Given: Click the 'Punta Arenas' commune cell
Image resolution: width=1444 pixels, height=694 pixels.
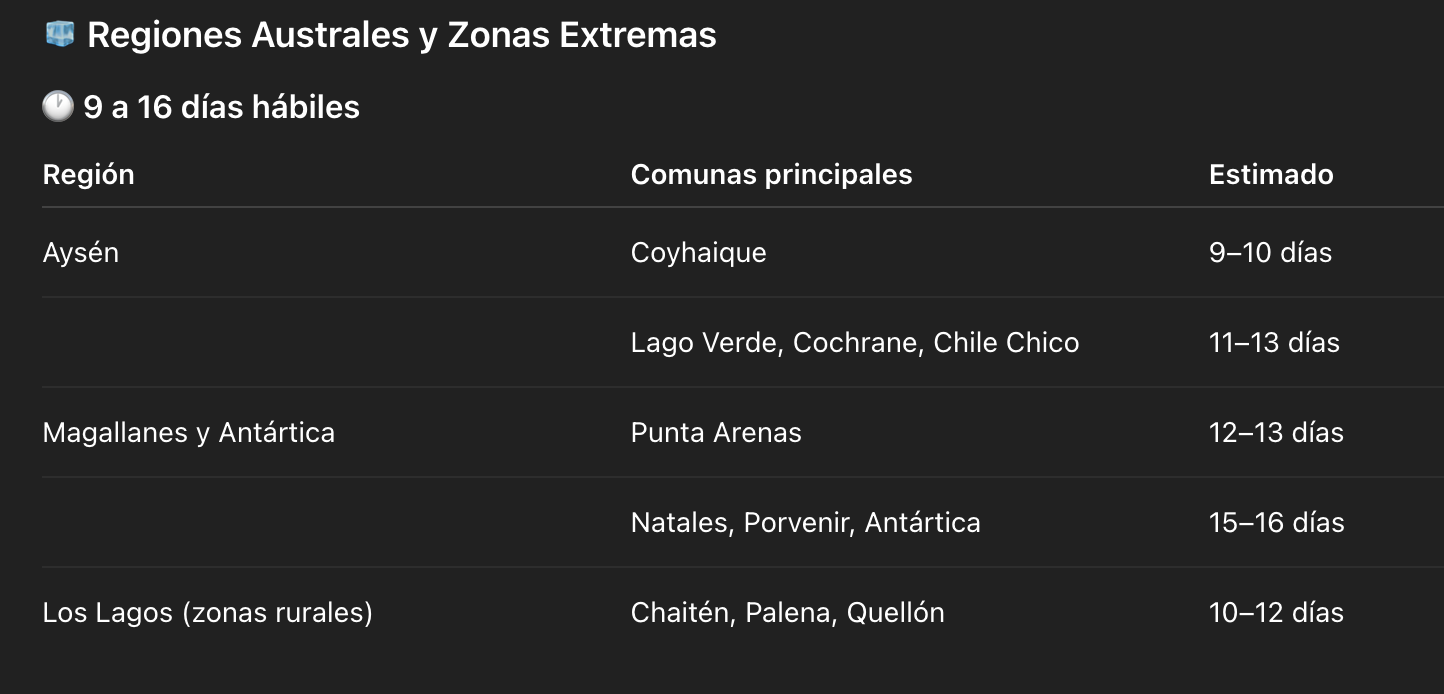Looking at the screenshot, I should pyautogui.click(x=716, y=432).
